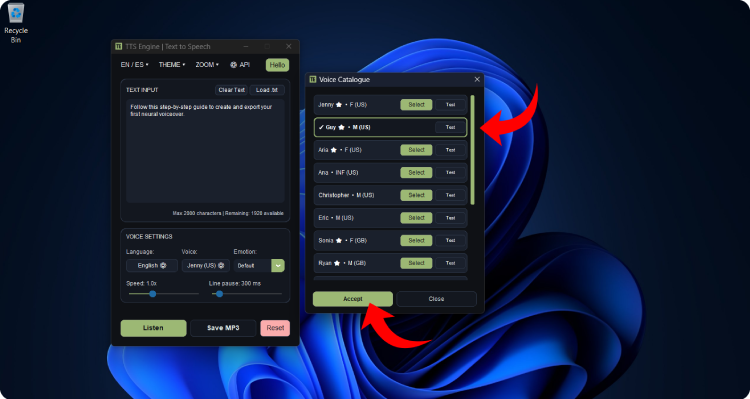Click the 'TEXT INPUT' heading
The width and height of the screenshot is (750, 399).
142,90
